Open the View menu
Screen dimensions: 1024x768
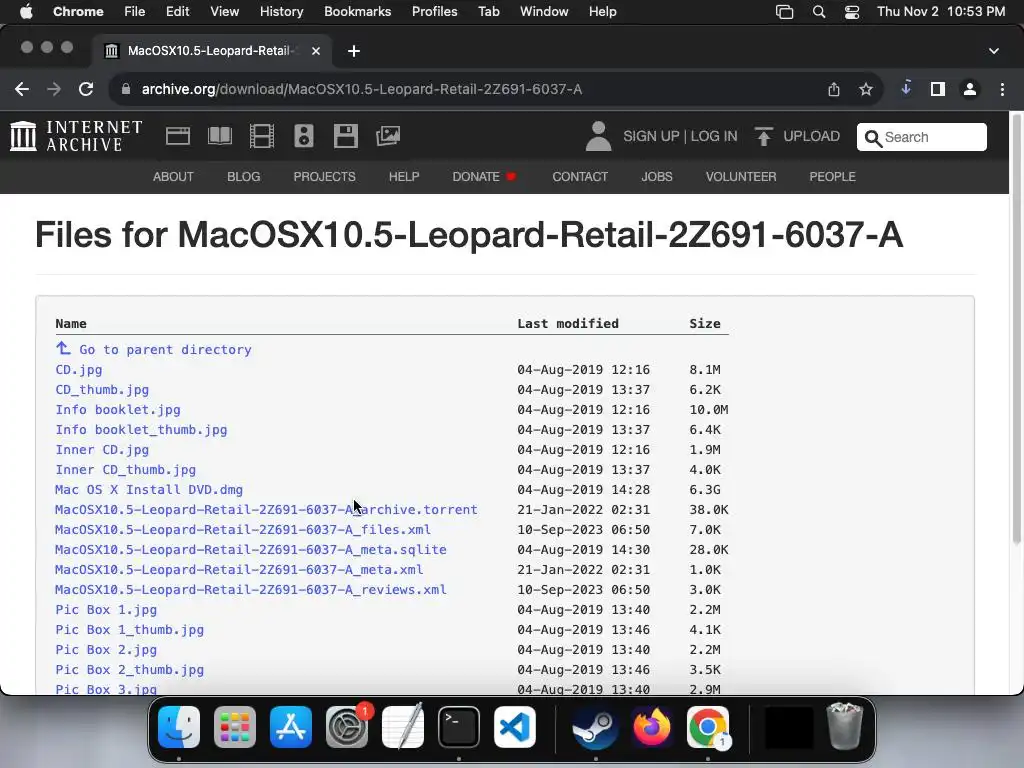tap(225, 12)
